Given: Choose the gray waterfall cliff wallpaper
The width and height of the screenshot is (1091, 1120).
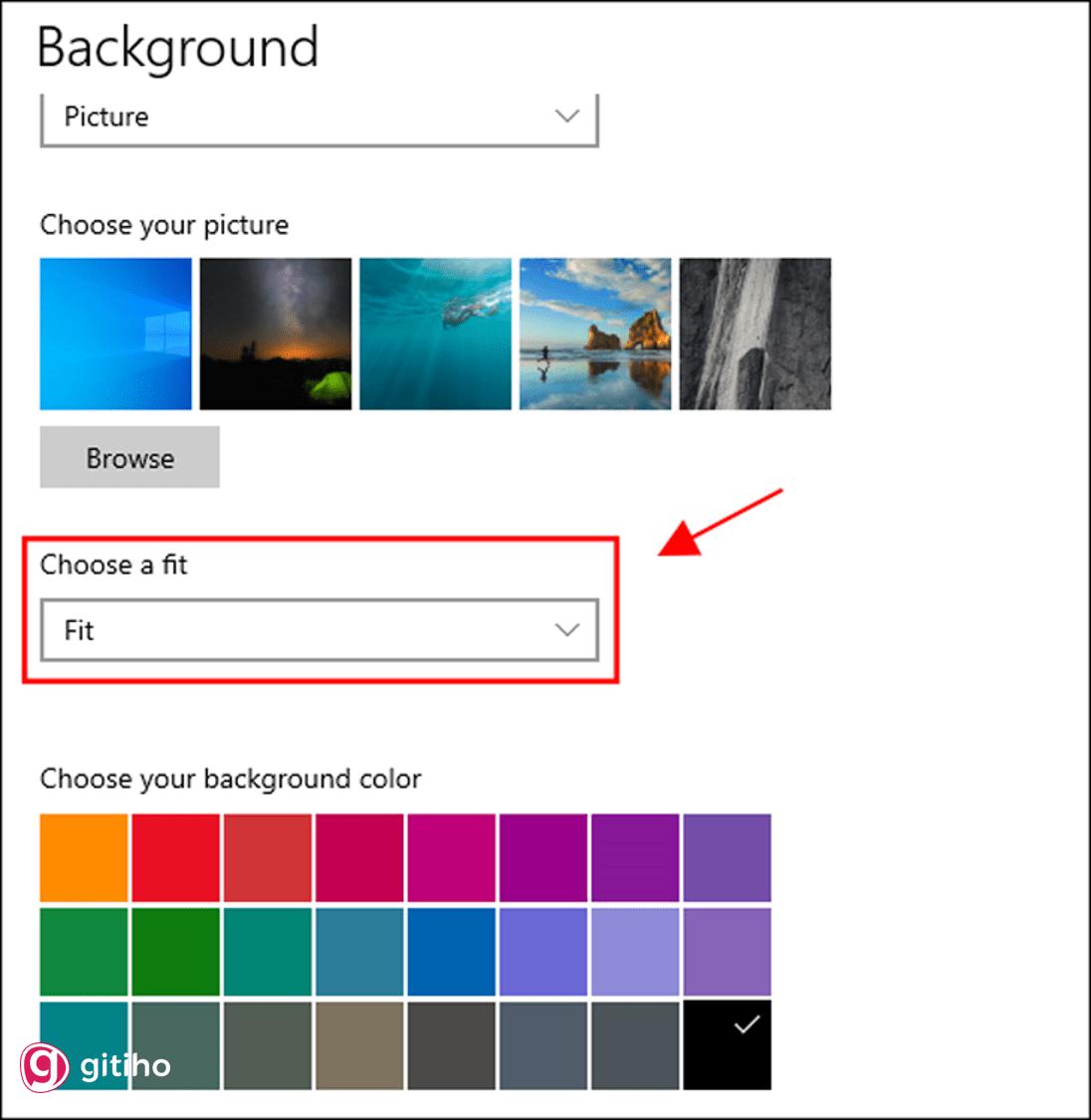Looking at the screenshot, I should 755,334.
